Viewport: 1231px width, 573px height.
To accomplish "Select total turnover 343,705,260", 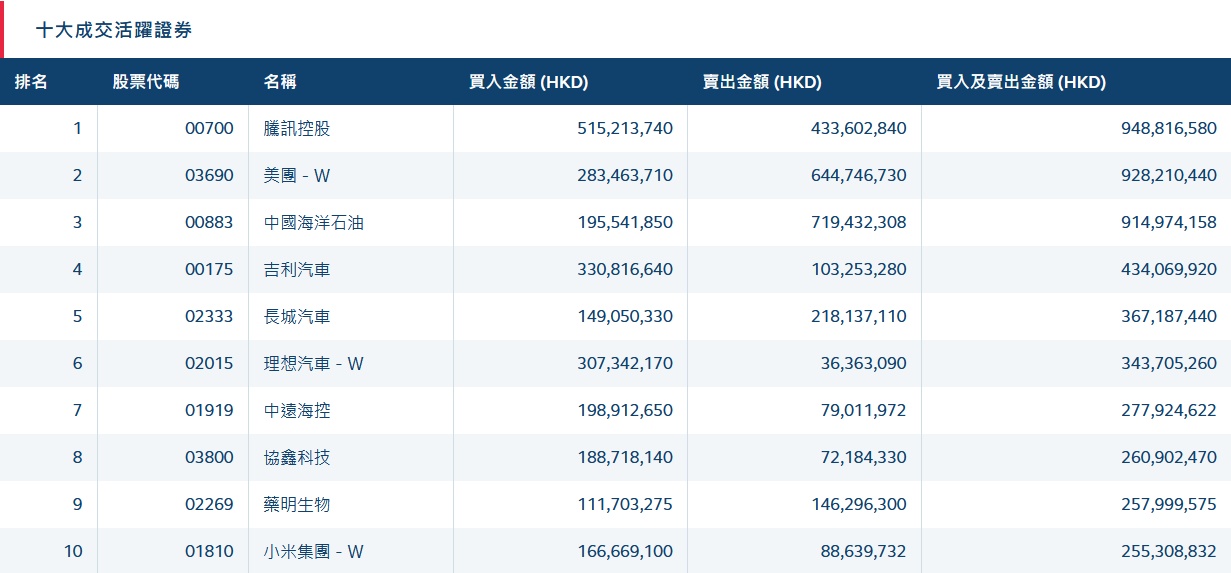I will pos(1168,363).
